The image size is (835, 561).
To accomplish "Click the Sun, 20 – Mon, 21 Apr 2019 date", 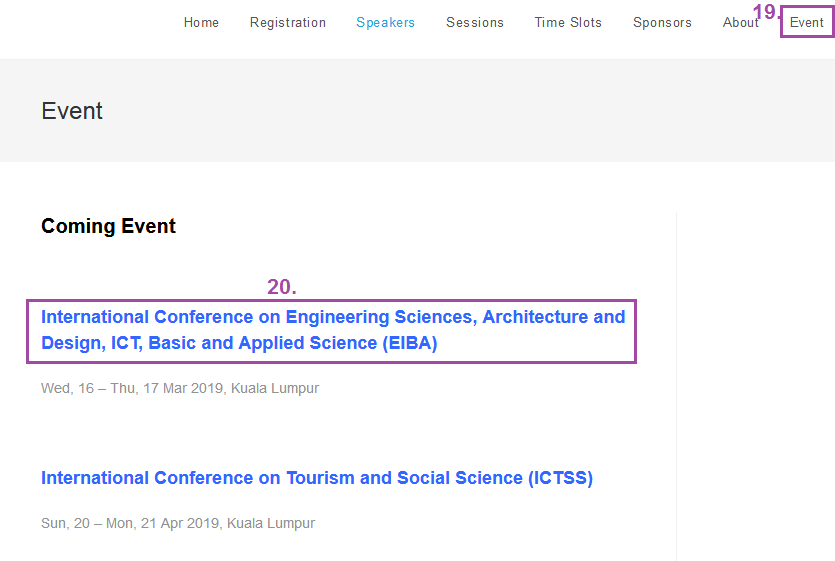I will pyautogui.click(x=130, y=523).
